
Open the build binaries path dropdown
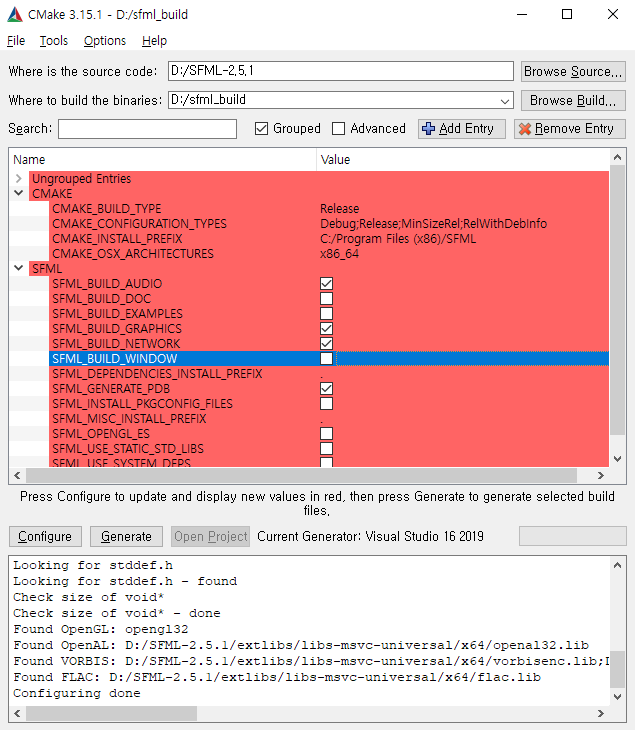click(x=505, y=101)
